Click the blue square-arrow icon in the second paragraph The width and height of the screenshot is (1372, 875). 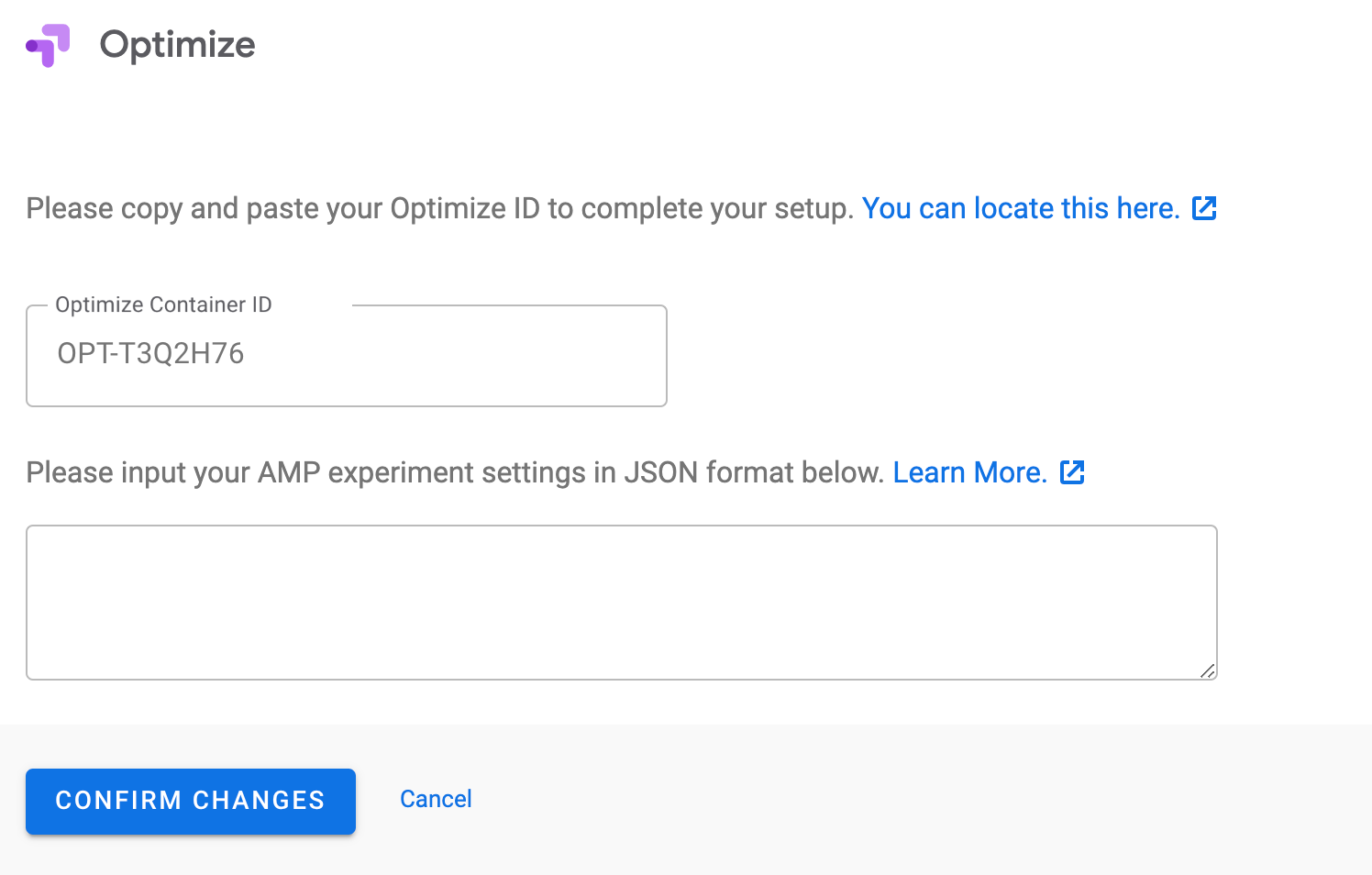click(x=1071, y=472)
